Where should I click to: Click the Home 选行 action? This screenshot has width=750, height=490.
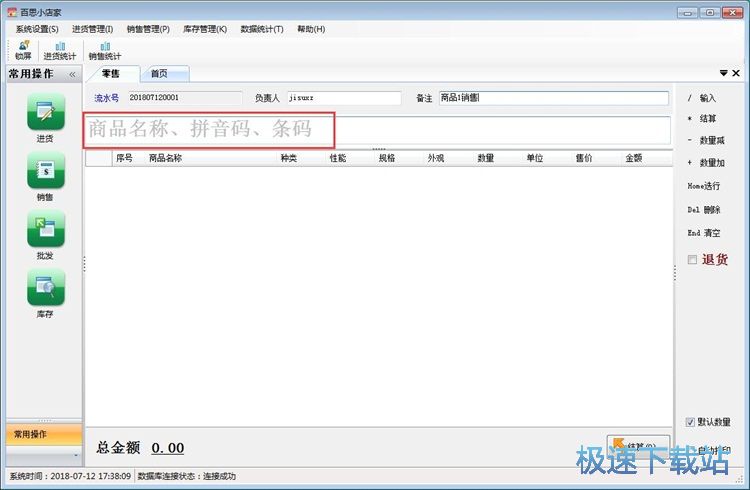click(x=704, y=186)
